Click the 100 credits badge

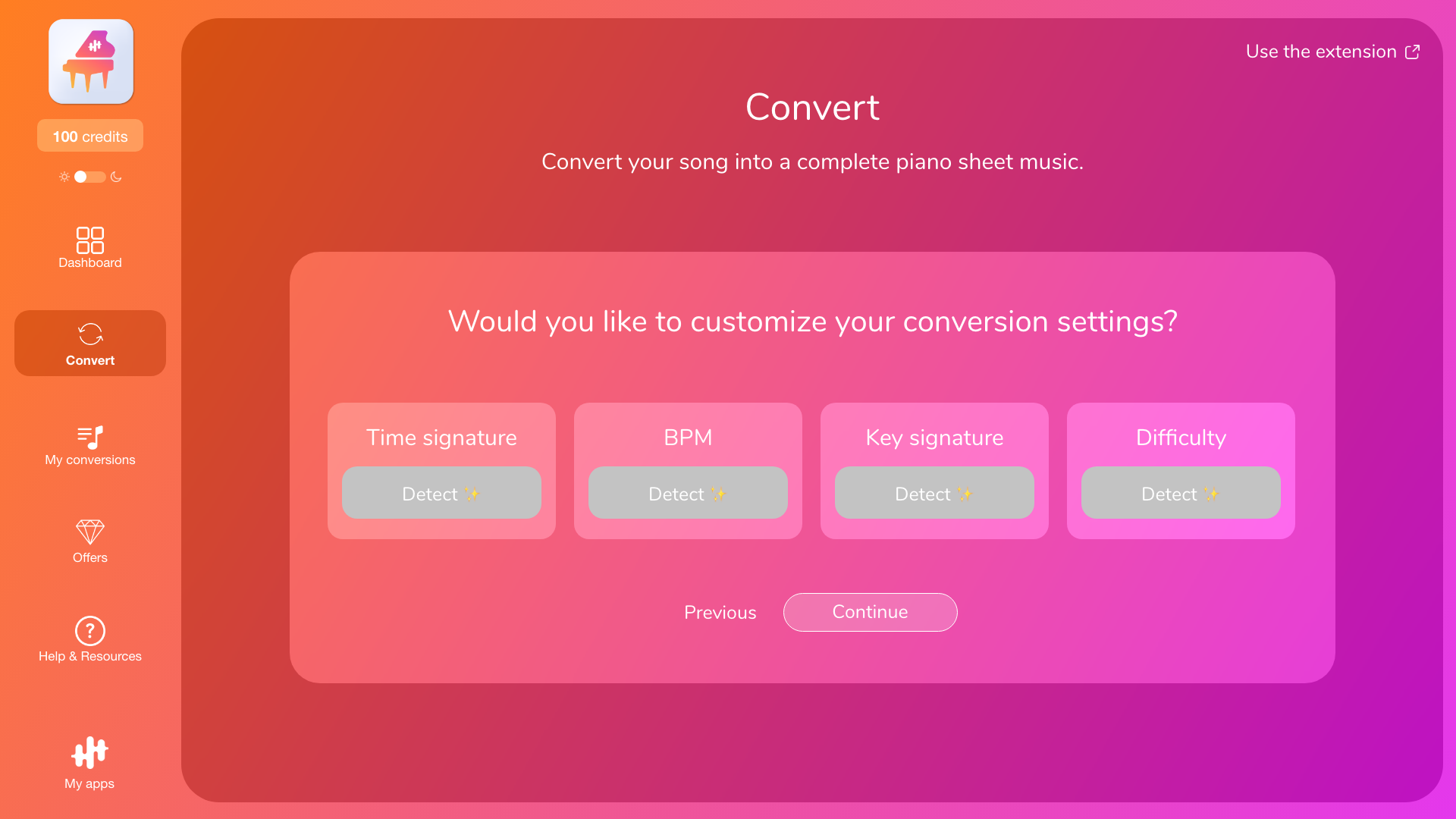[x=90, y=136]
